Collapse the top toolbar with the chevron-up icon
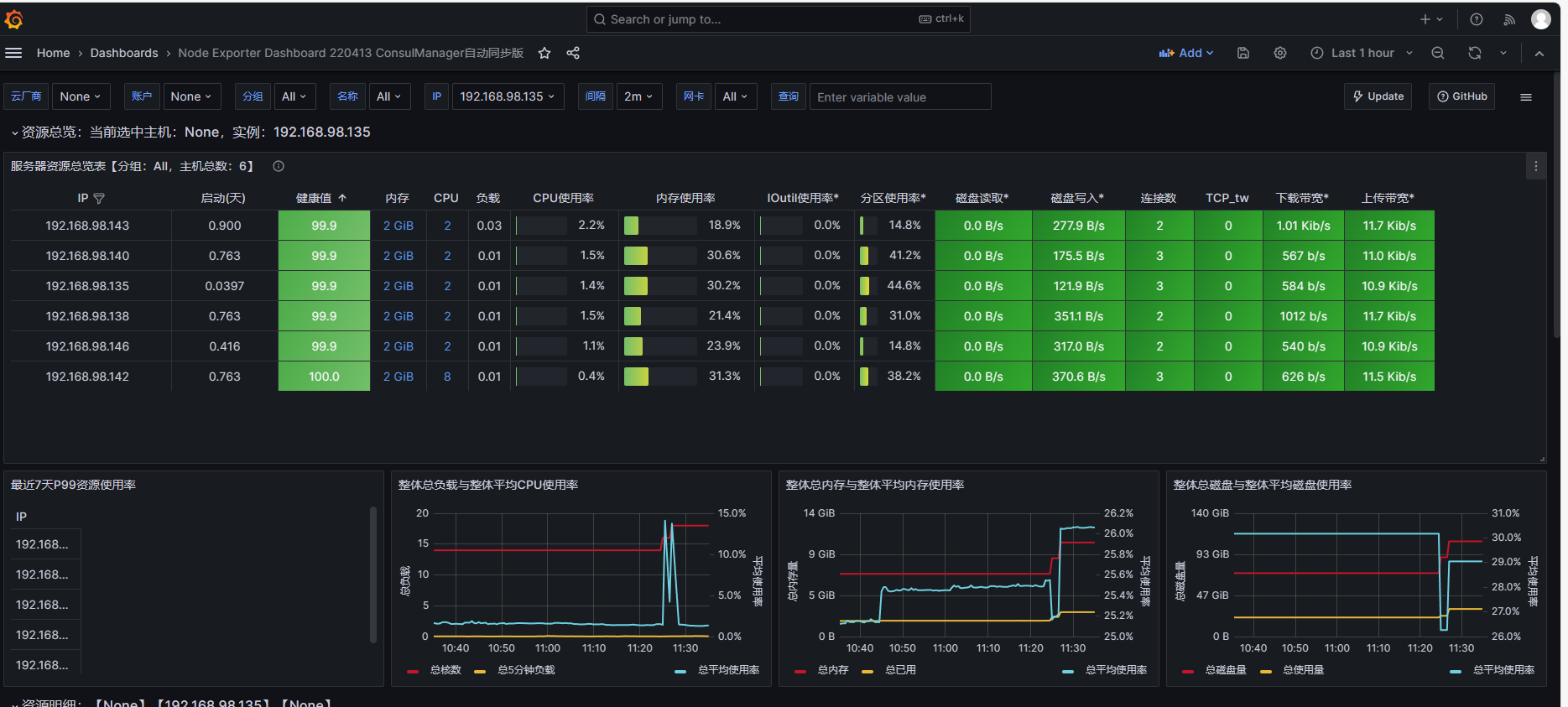 [1539, 53]
